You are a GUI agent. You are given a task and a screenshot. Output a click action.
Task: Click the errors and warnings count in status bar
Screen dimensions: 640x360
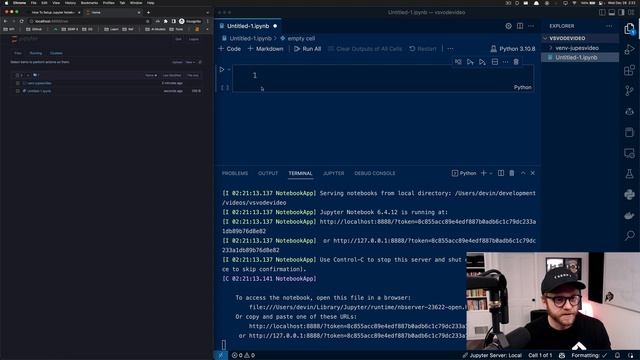[x=243, y=356]
